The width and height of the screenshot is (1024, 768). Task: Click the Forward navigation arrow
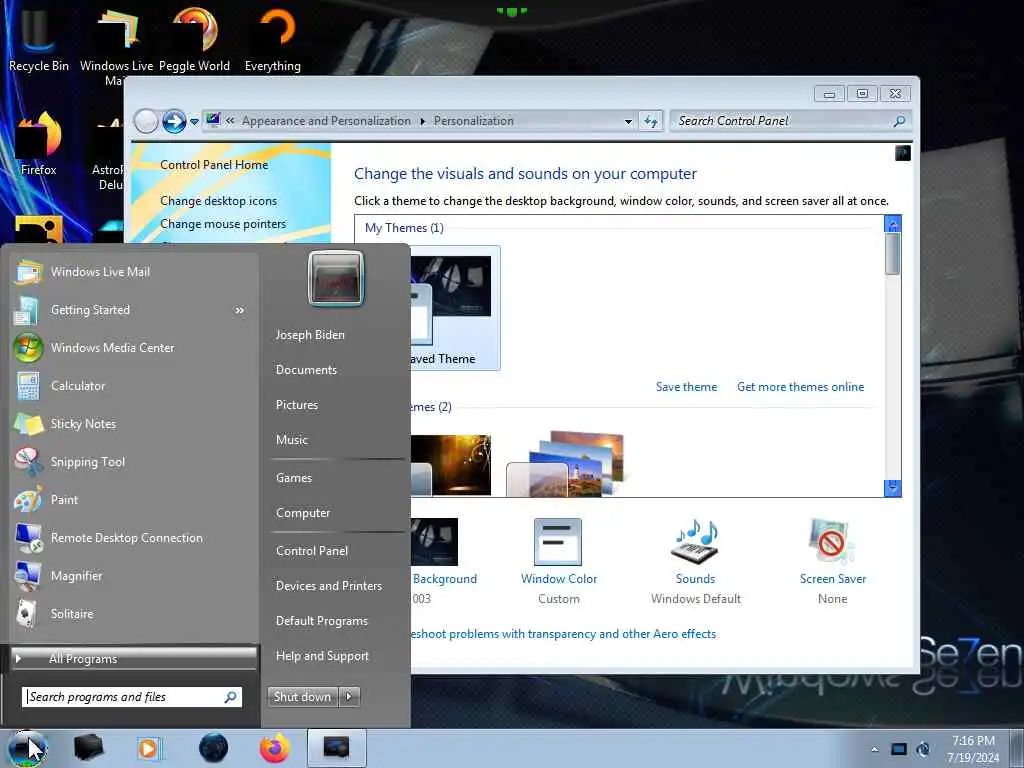(x=174, y=121)
